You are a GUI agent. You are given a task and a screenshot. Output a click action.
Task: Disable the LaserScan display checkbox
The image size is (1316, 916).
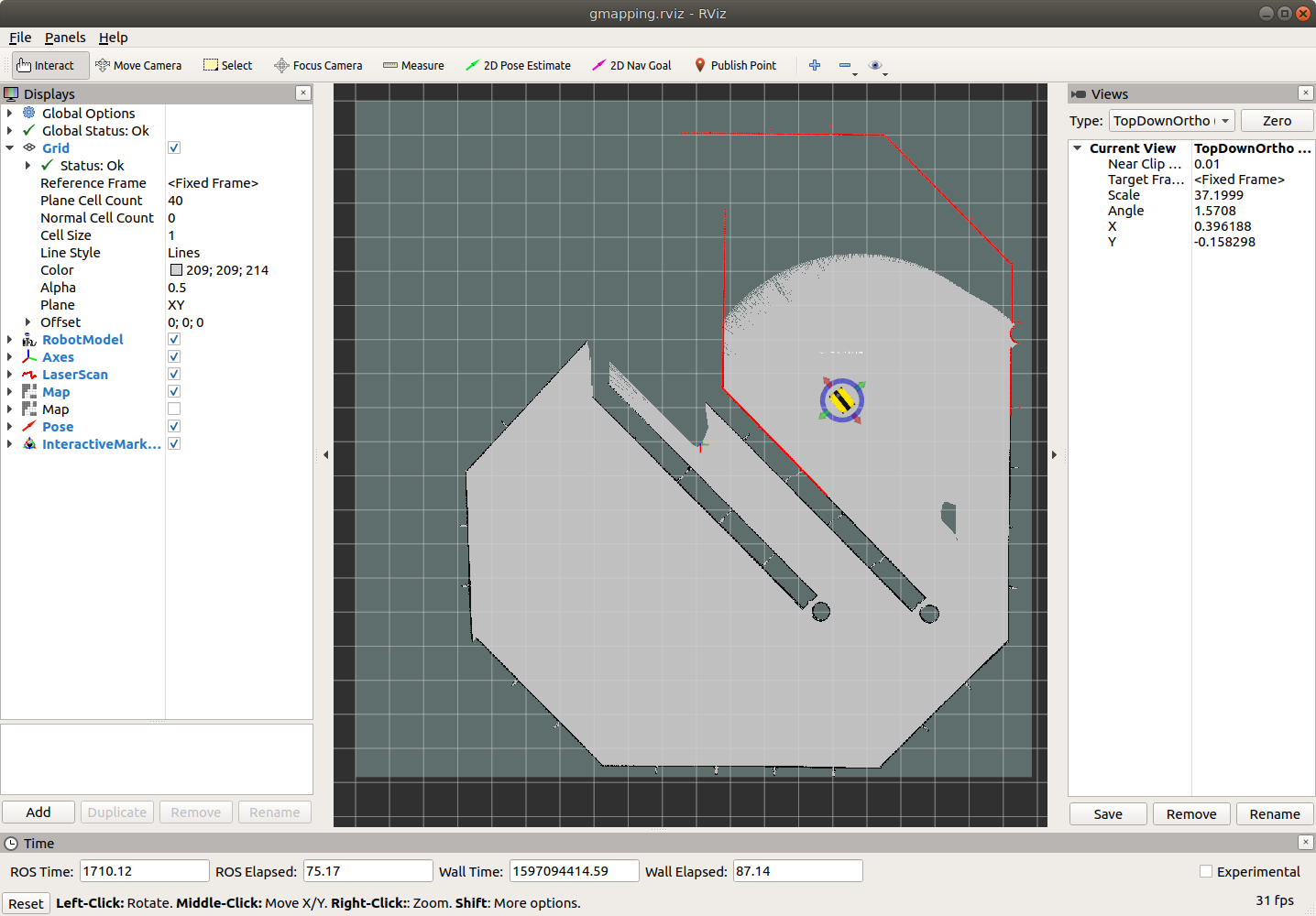click(174, 375)
